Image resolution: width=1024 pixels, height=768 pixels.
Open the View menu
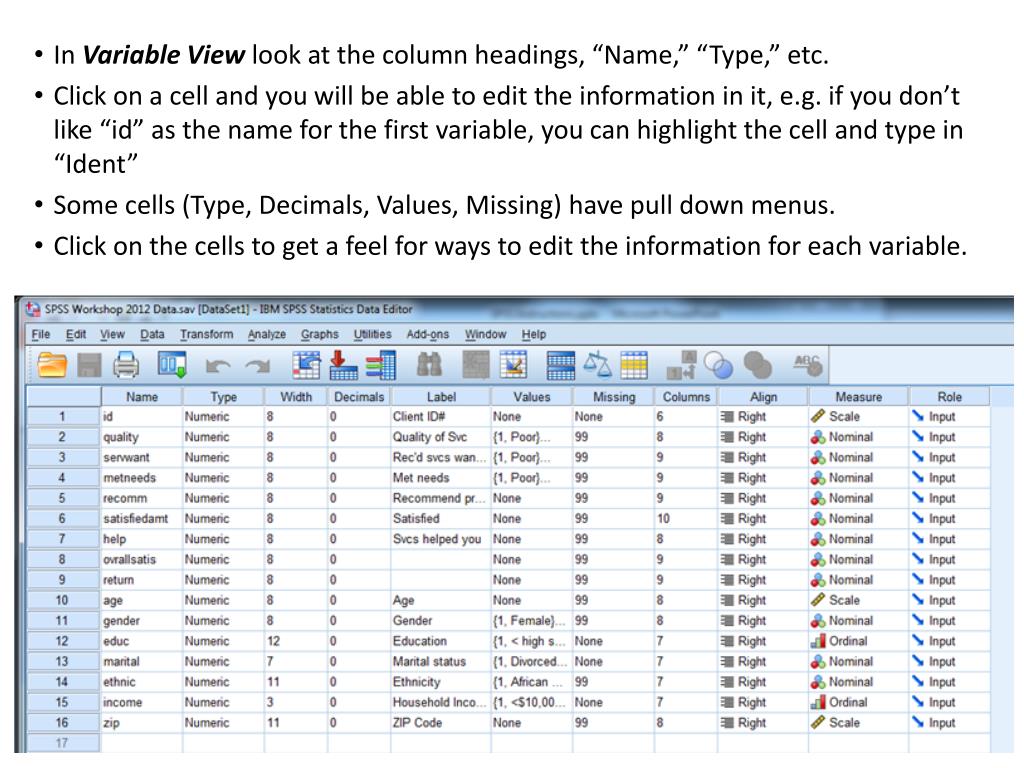click(x=112, y=334)
